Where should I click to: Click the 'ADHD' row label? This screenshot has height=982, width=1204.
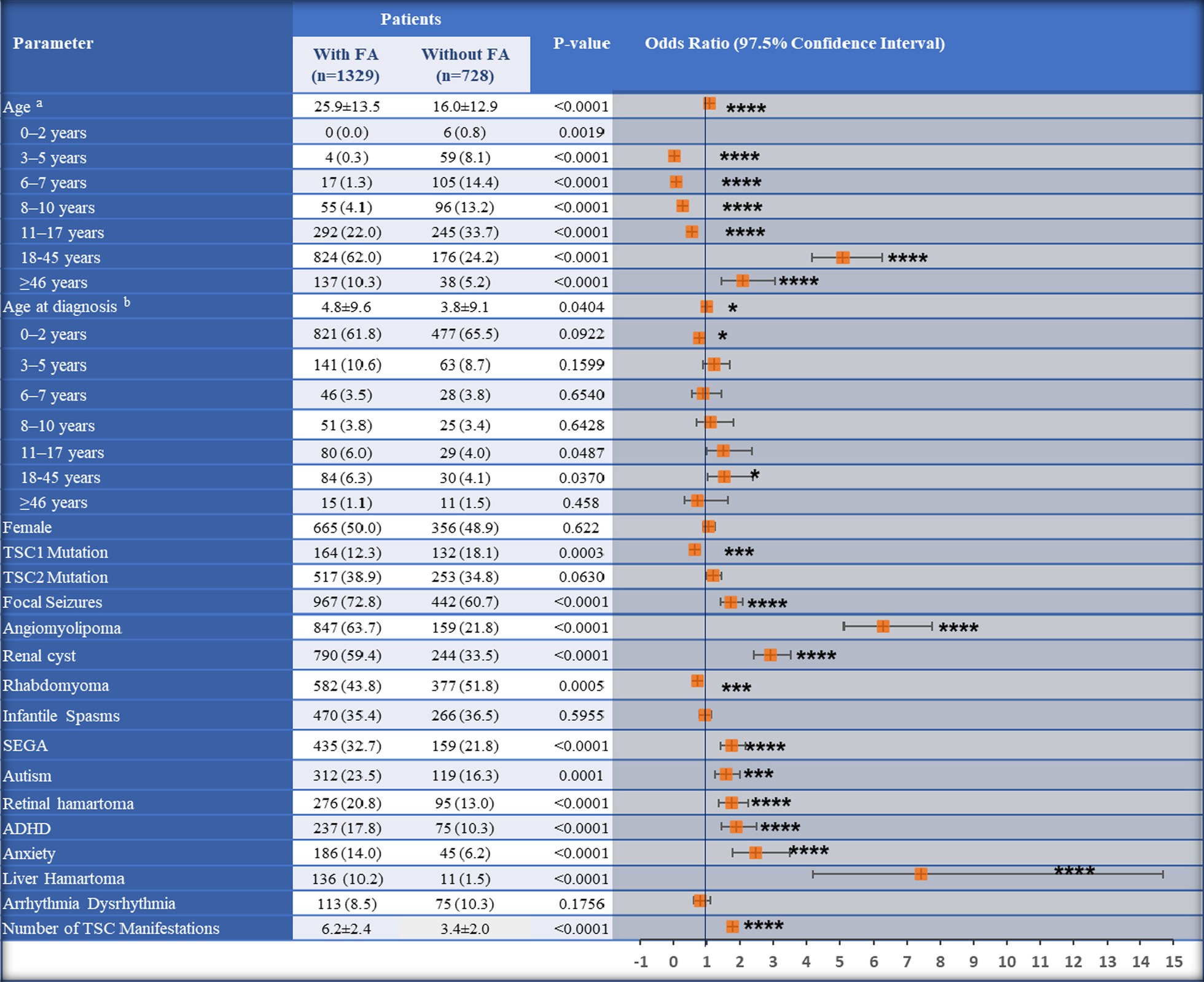[26, 828]
